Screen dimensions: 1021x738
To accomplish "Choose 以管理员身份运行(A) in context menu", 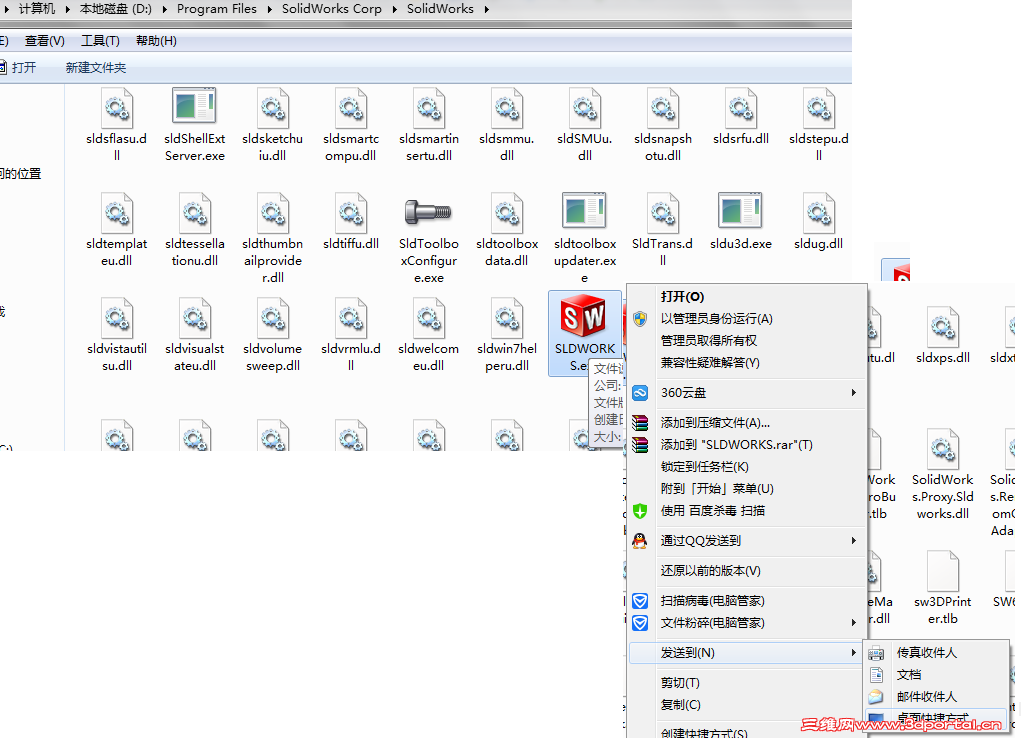I will click(x=747, y=319).
